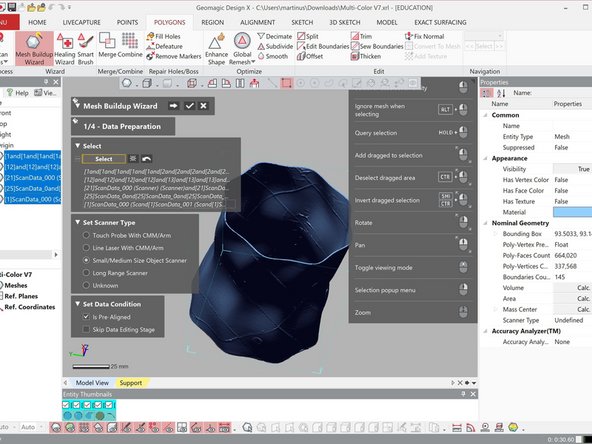This screenshot has height=444, width=592.
Task: Click Sew Boundaries
Action: tap(377, 46)
